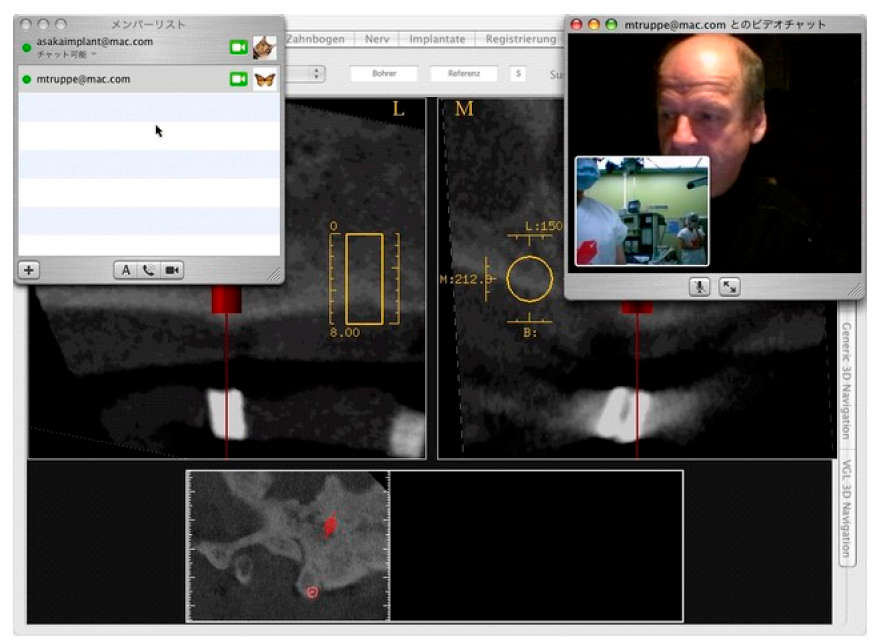
Task: Expand the video chat to full screen
Action: tap(729, 287)
